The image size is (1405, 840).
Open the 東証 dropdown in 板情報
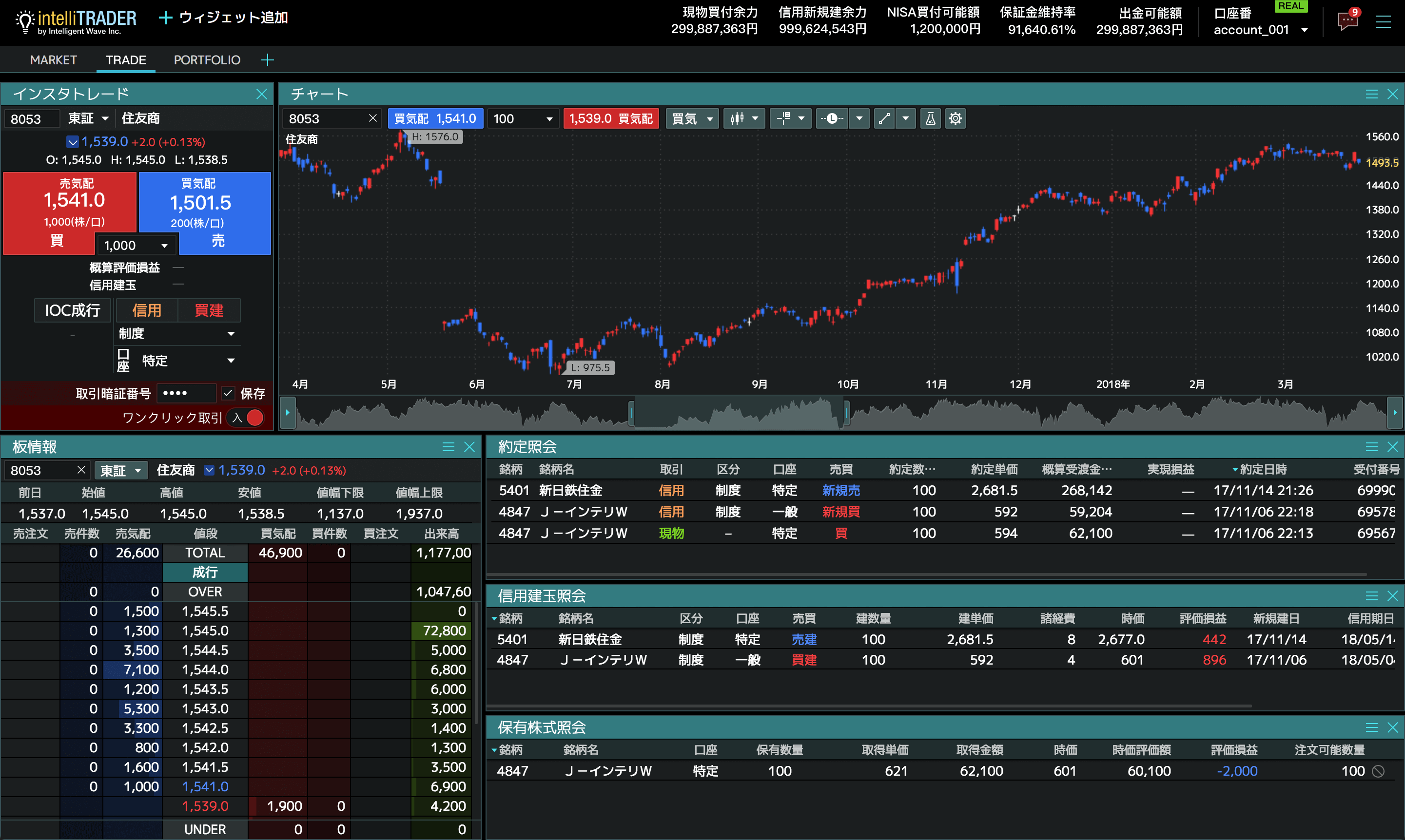click(x=120, y=470)
